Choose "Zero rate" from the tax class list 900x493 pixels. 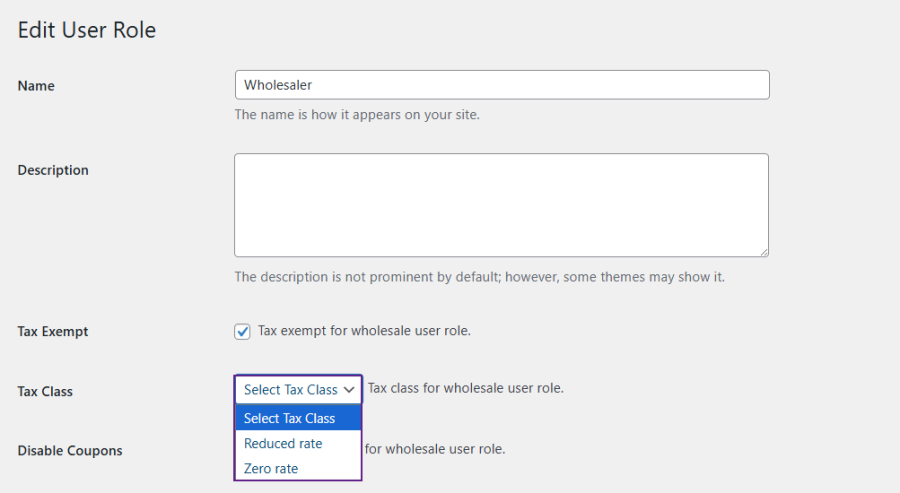pyautogui.click(x=271, y=468)
